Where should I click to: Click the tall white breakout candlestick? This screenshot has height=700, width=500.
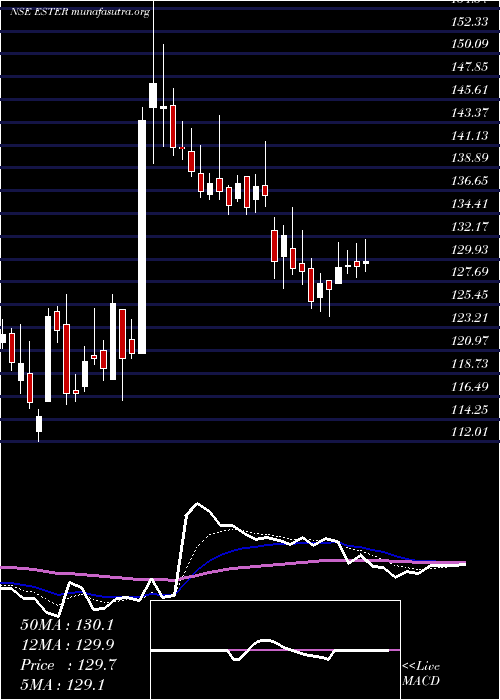[x=142, y=237]
